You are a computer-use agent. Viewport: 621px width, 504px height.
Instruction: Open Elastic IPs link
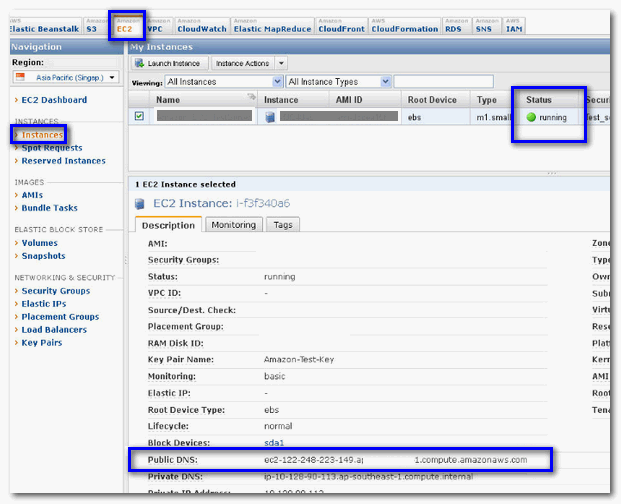pos(44,304)
